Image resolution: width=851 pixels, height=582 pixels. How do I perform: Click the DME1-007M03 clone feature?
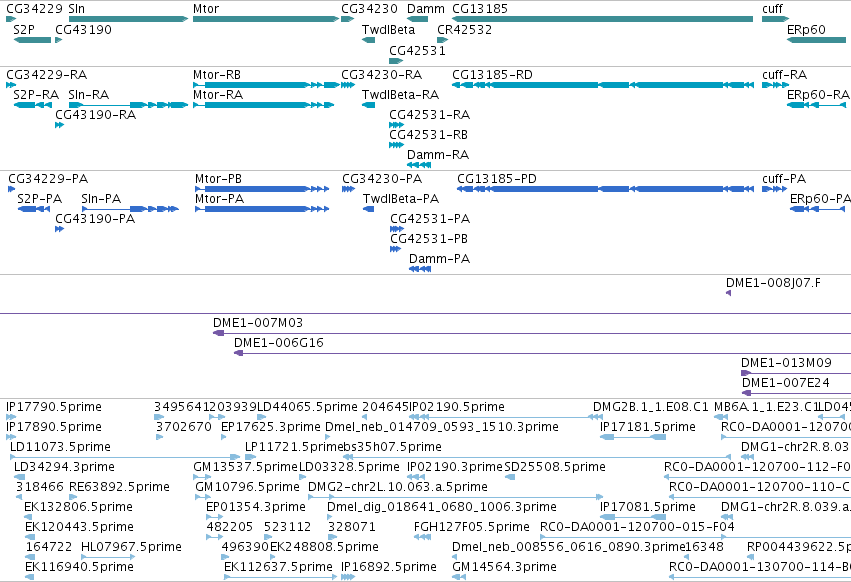tap(532, 333)
